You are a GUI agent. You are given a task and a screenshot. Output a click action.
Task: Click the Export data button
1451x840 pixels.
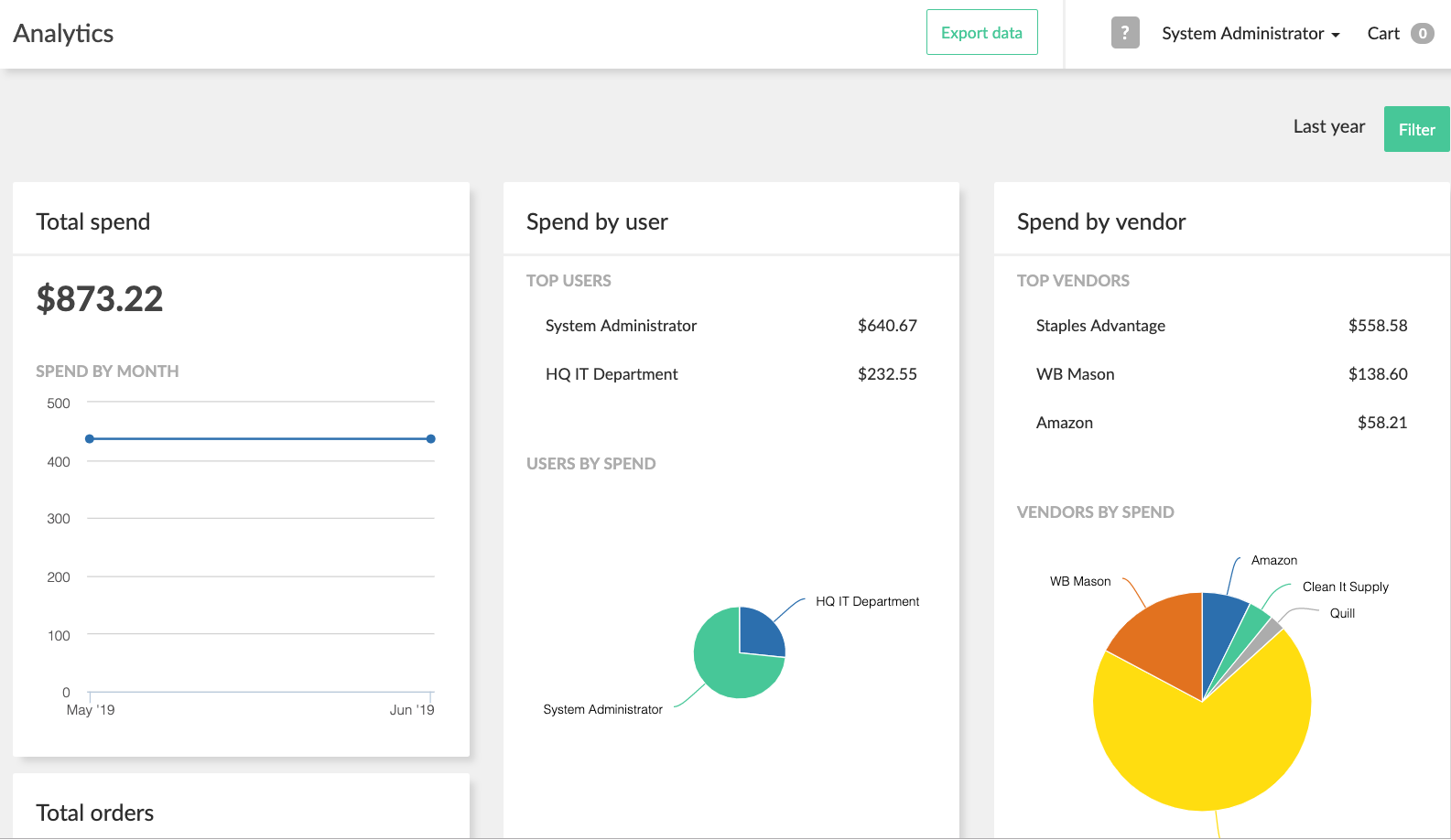coord(981,32)
